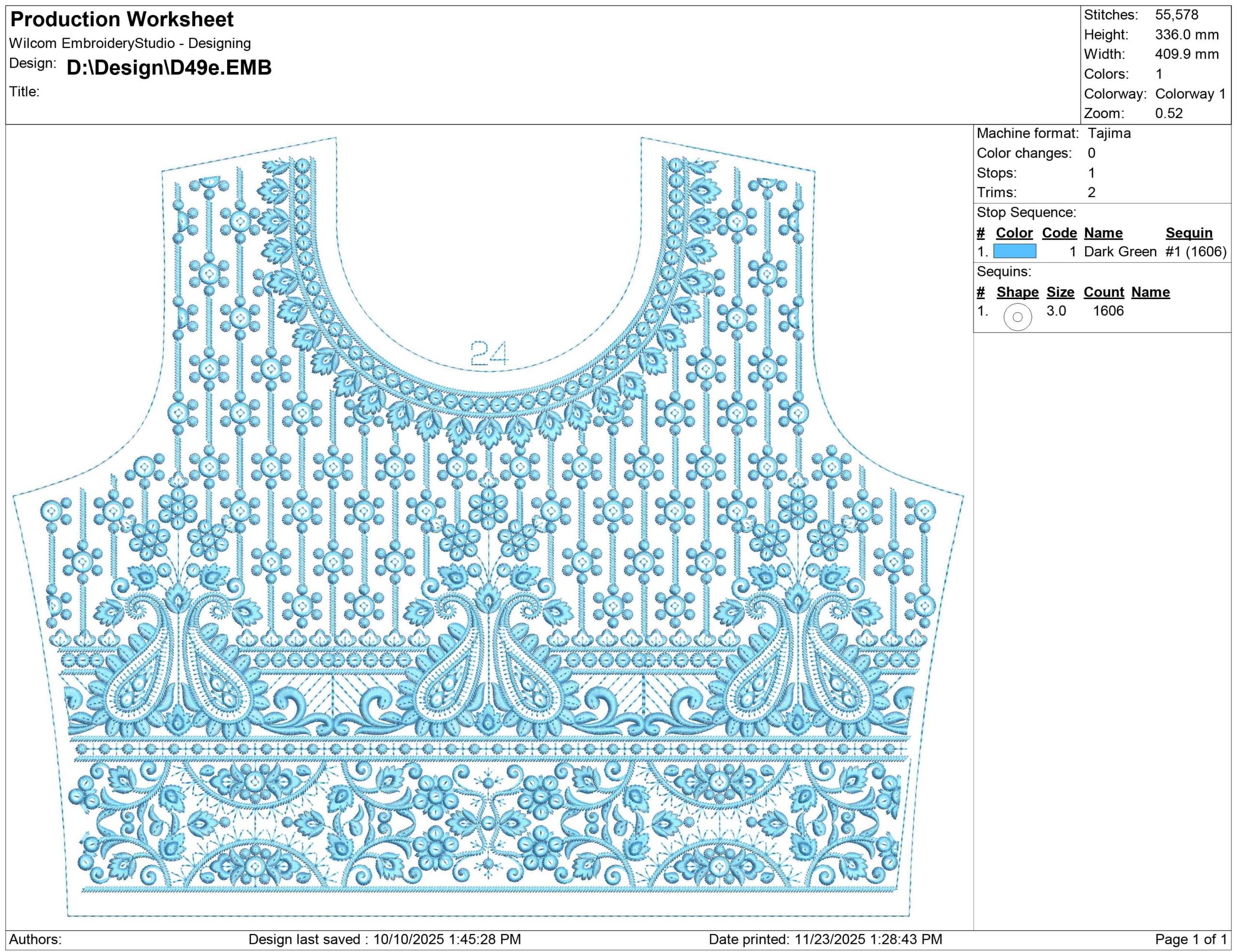Select the Stitches value 55,578
Screen dimensions: 1237x952
coord(1177,14)
